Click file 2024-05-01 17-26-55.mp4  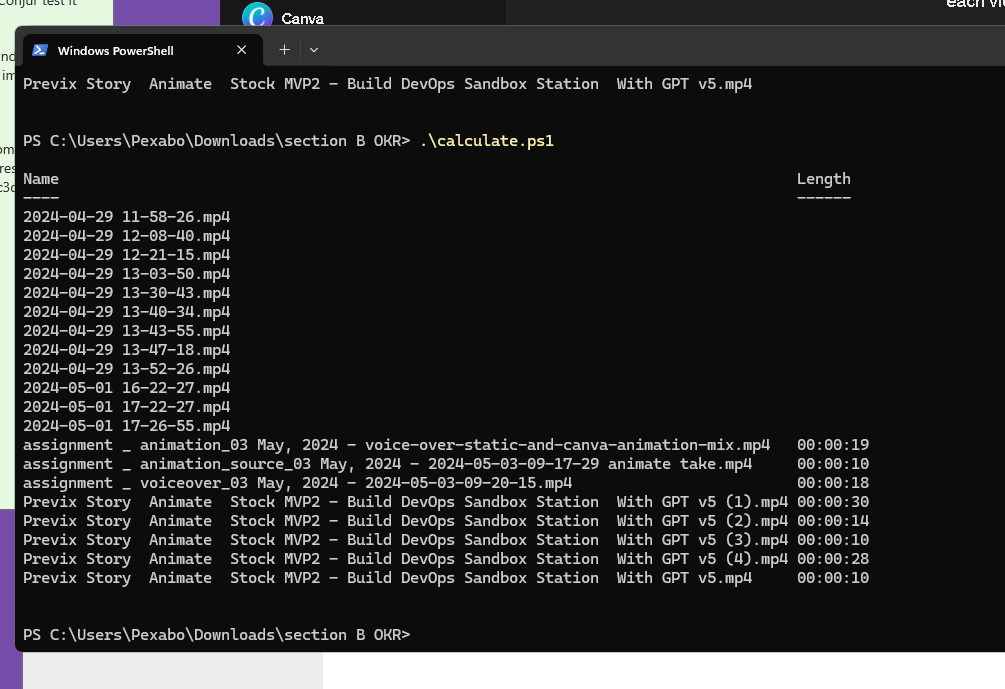point(126,426)
